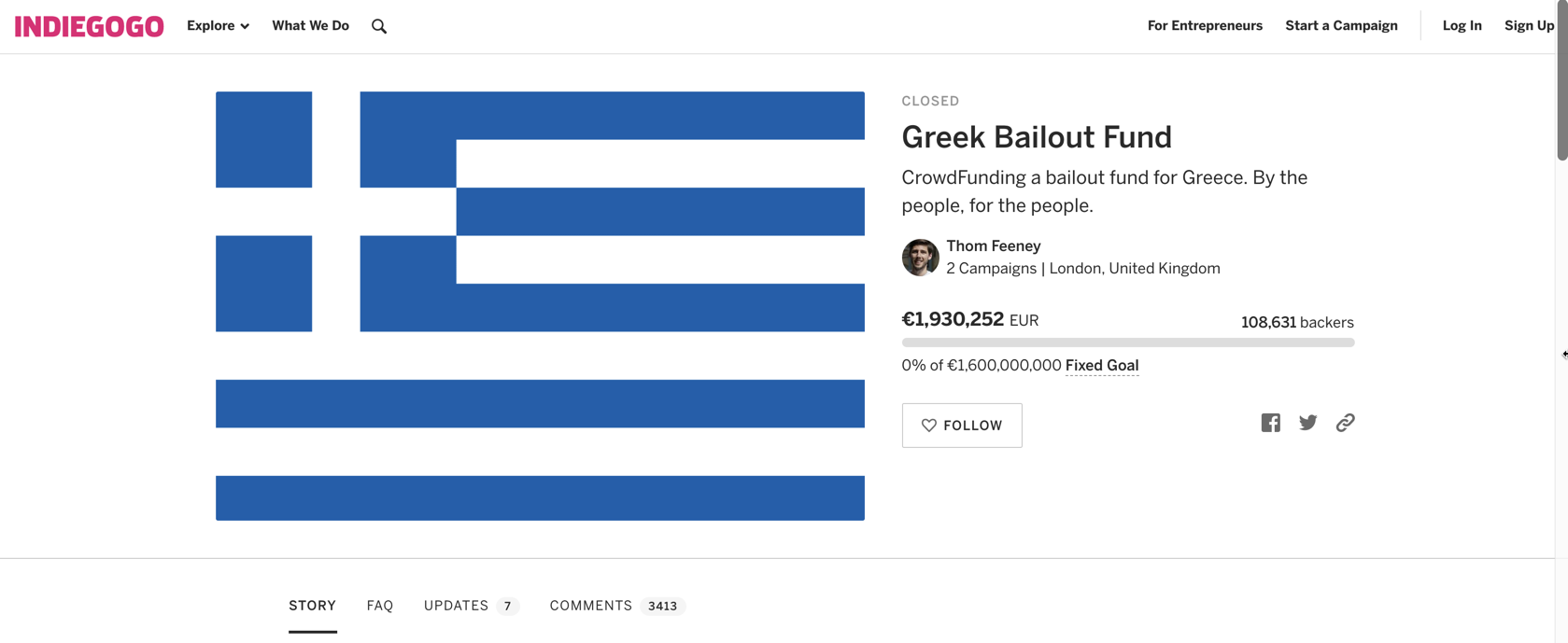Share campaign on Facebook icon

(x=1270, y=423)
